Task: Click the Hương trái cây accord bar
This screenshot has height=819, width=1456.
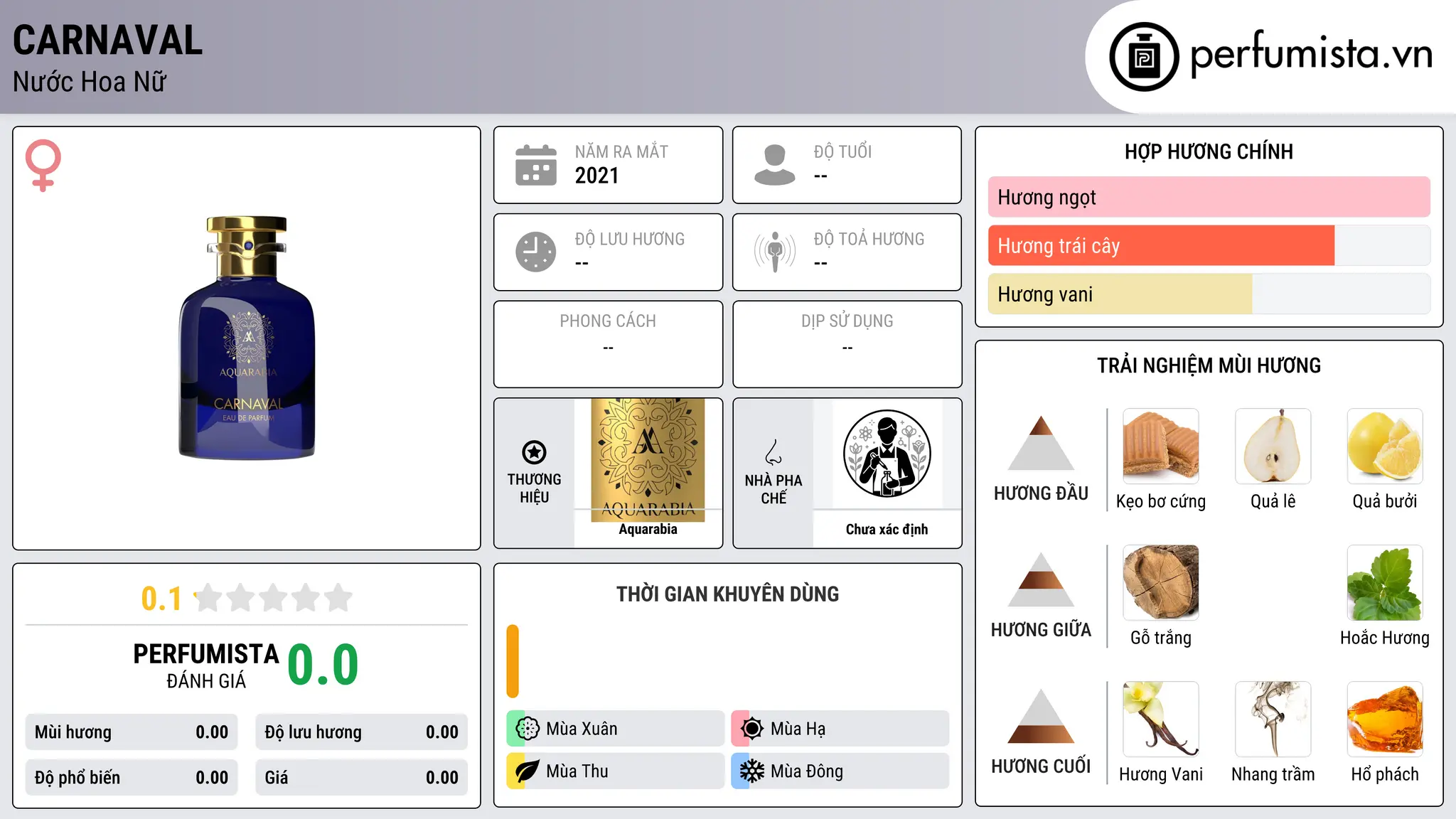Action: click(1209, 246)
